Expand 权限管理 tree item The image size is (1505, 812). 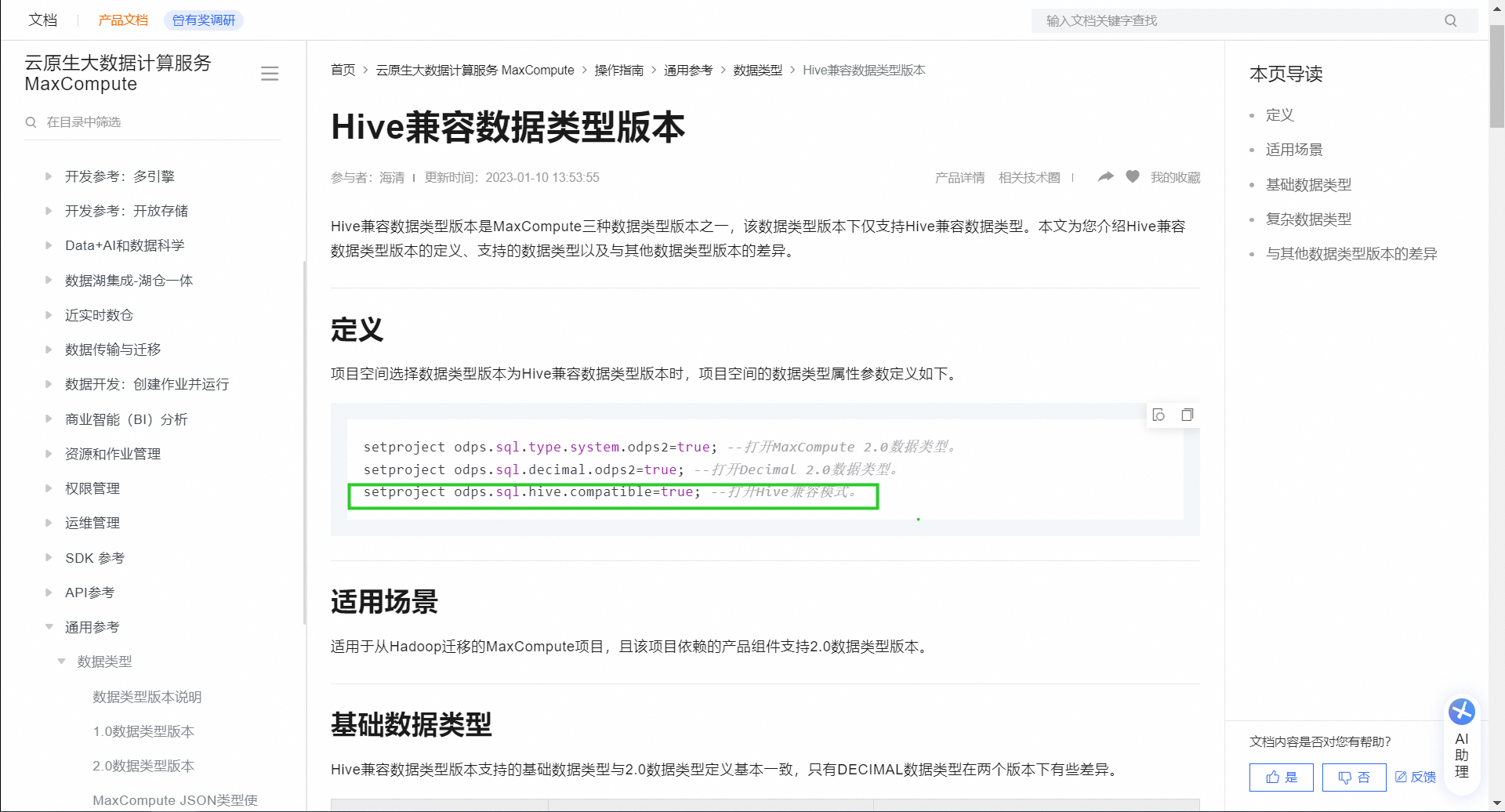tap(49, 488)
